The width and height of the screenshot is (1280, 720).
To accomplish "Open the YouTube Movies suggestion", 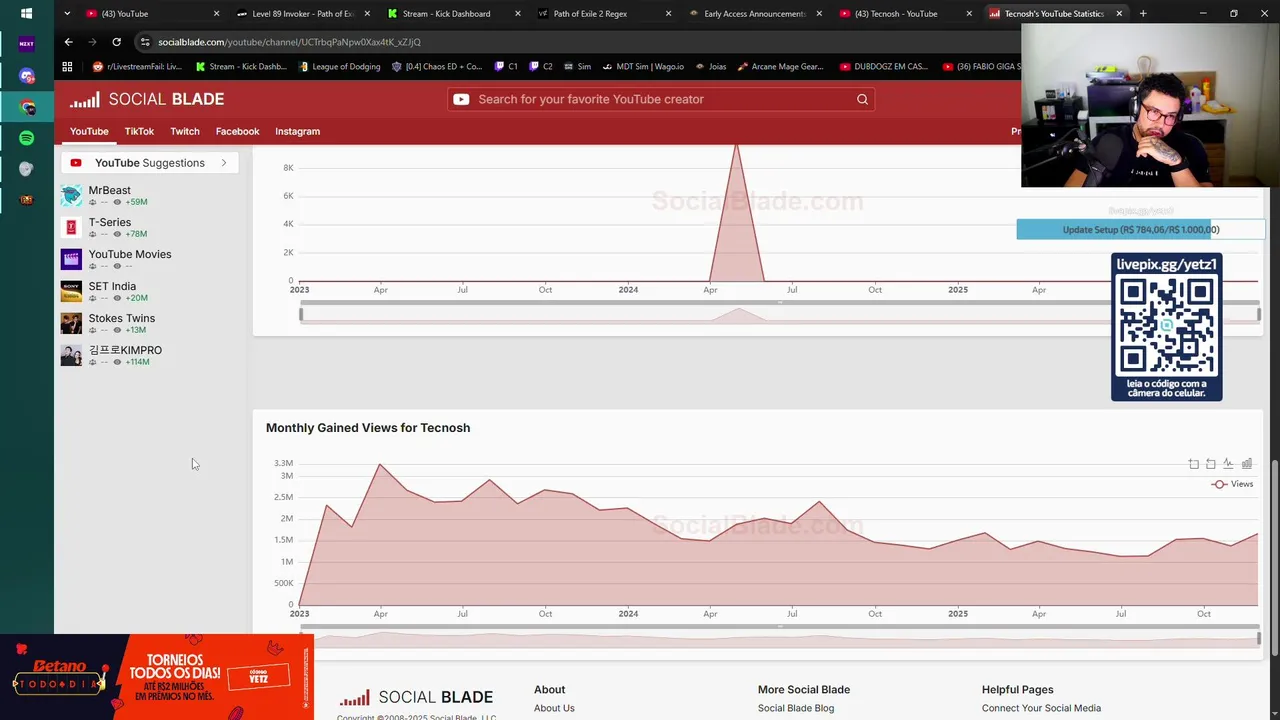I will 130,254.
